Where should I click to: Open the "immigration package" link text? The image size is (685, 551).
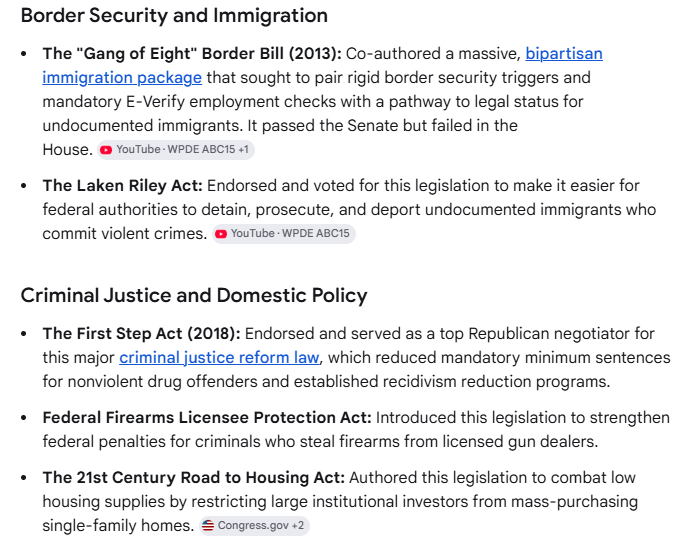[x=122, y=78]
